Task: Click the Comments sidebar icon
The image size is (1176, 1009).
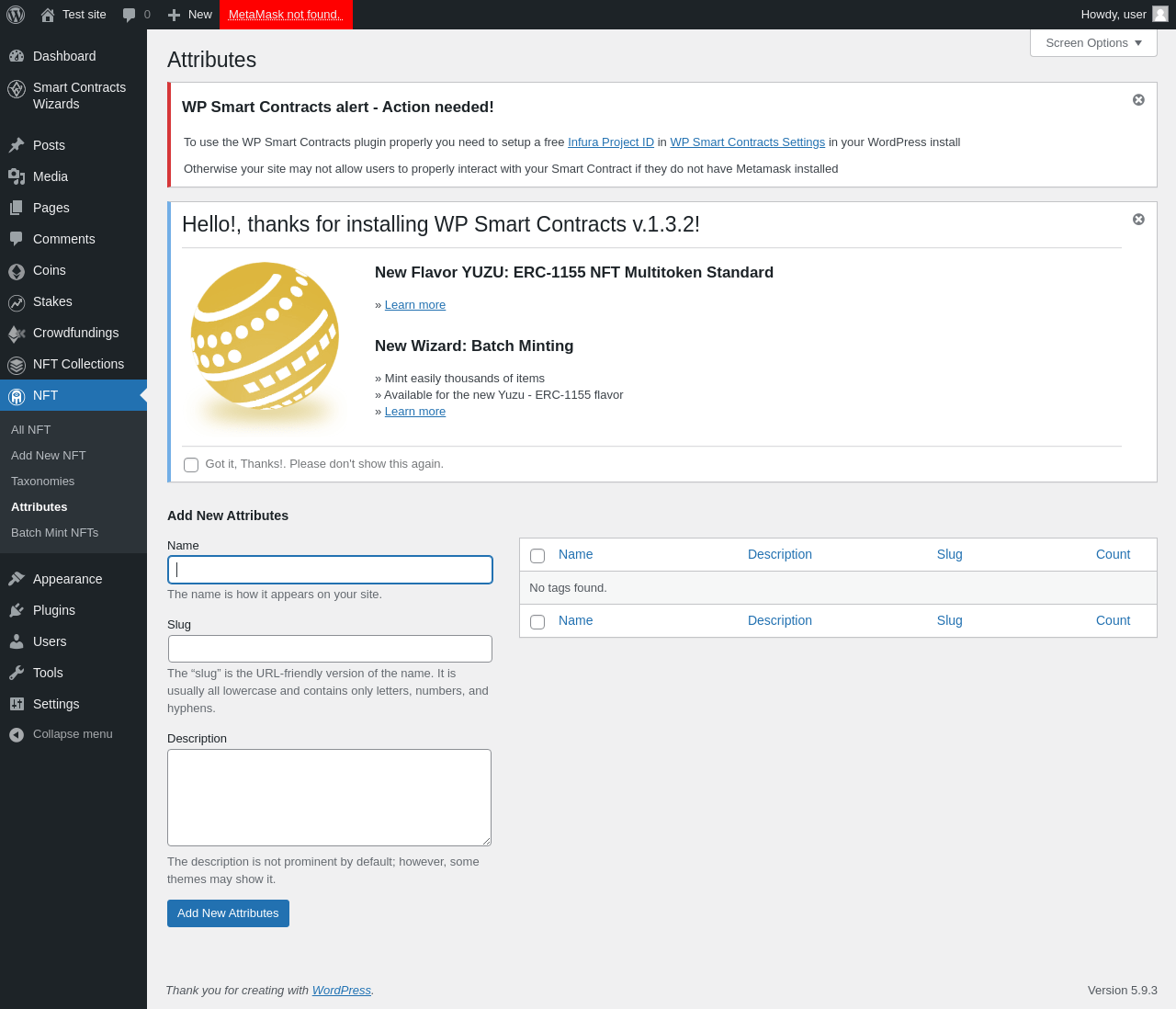Action: [17, 239]
